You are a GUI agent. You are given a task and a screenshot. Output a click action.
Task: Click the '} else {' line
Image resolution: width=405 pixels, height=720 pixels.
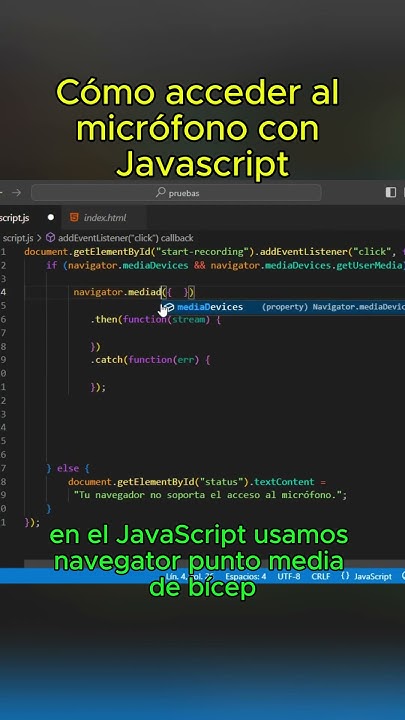point(68,468)
